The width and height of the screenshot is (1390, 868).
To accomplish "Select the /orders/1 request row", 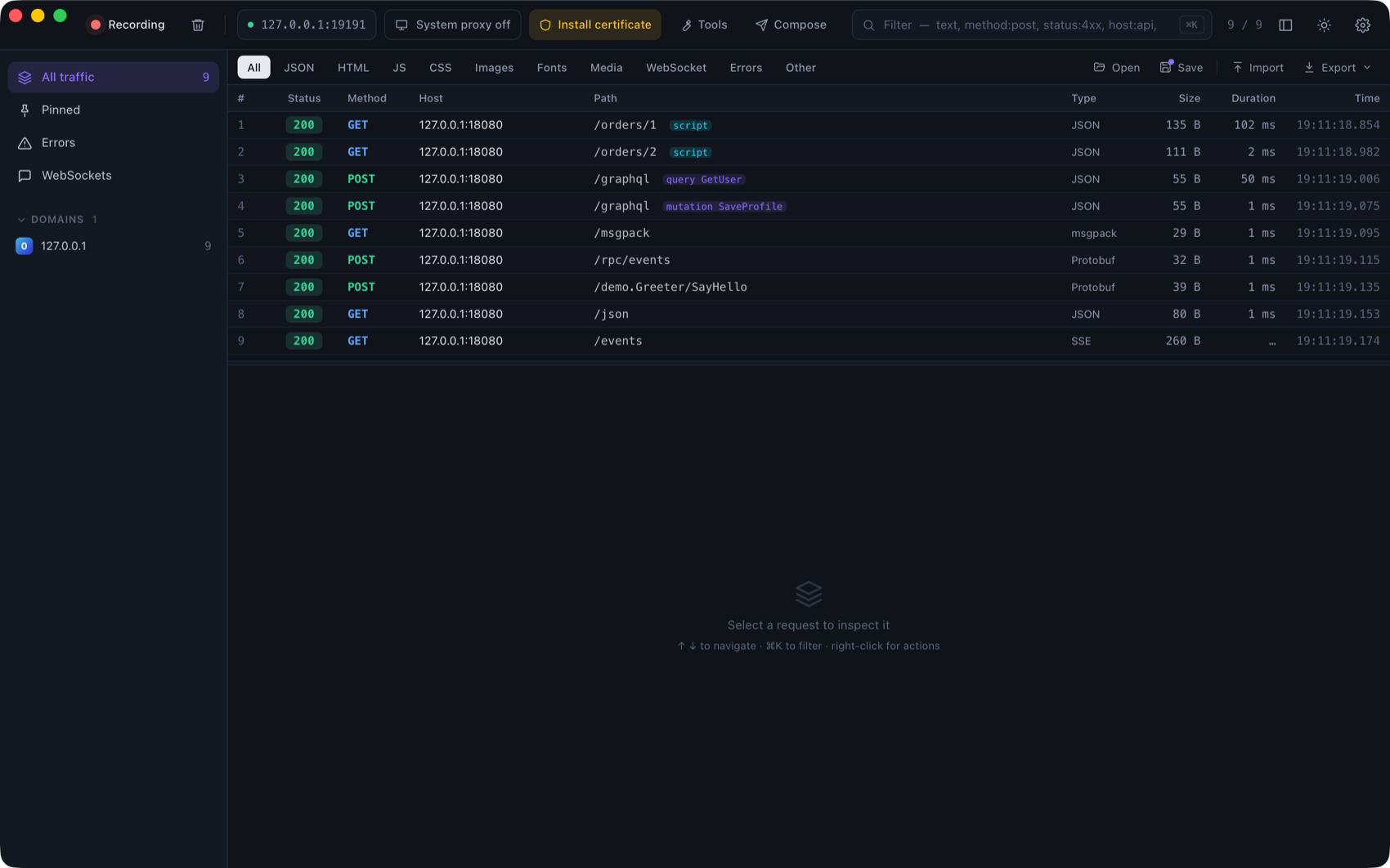I will (x=808, y=125).
